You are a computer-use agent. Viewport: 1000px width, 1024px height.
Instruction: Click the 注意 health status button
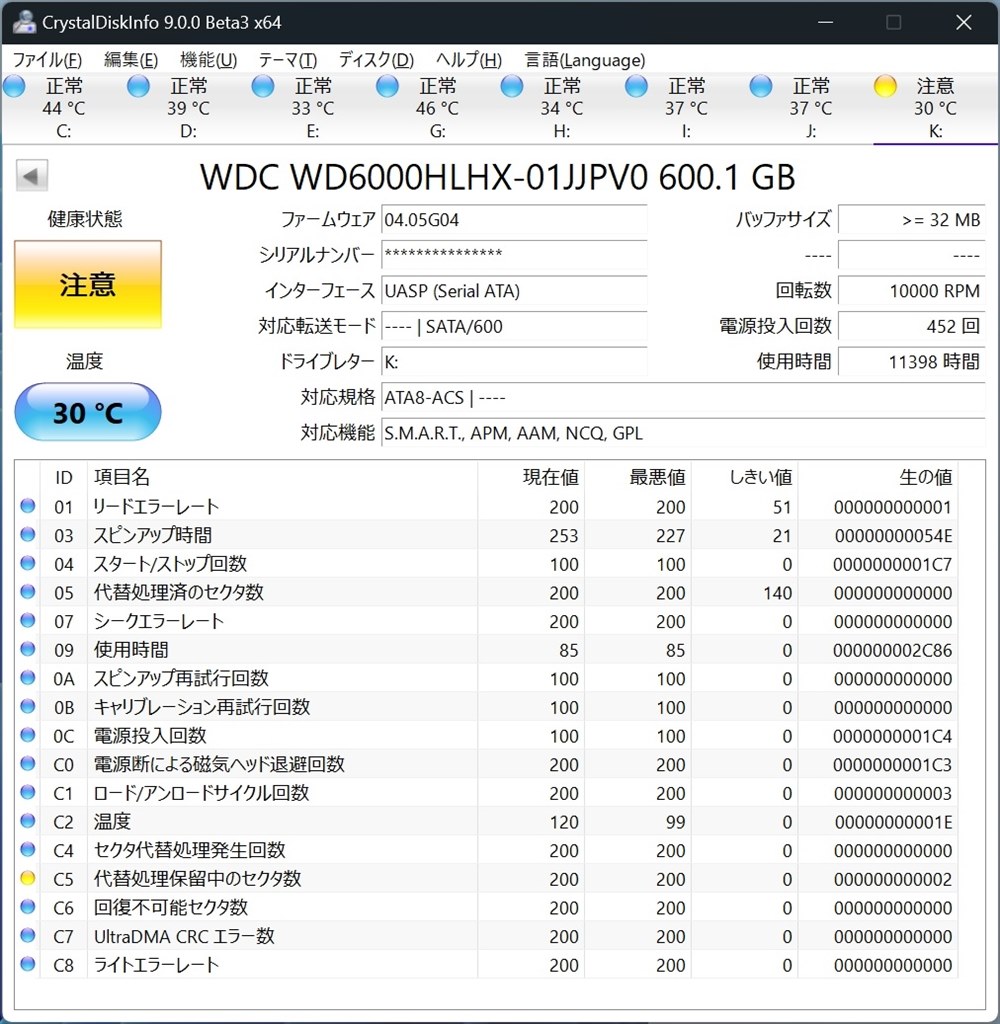pos(87,283)
